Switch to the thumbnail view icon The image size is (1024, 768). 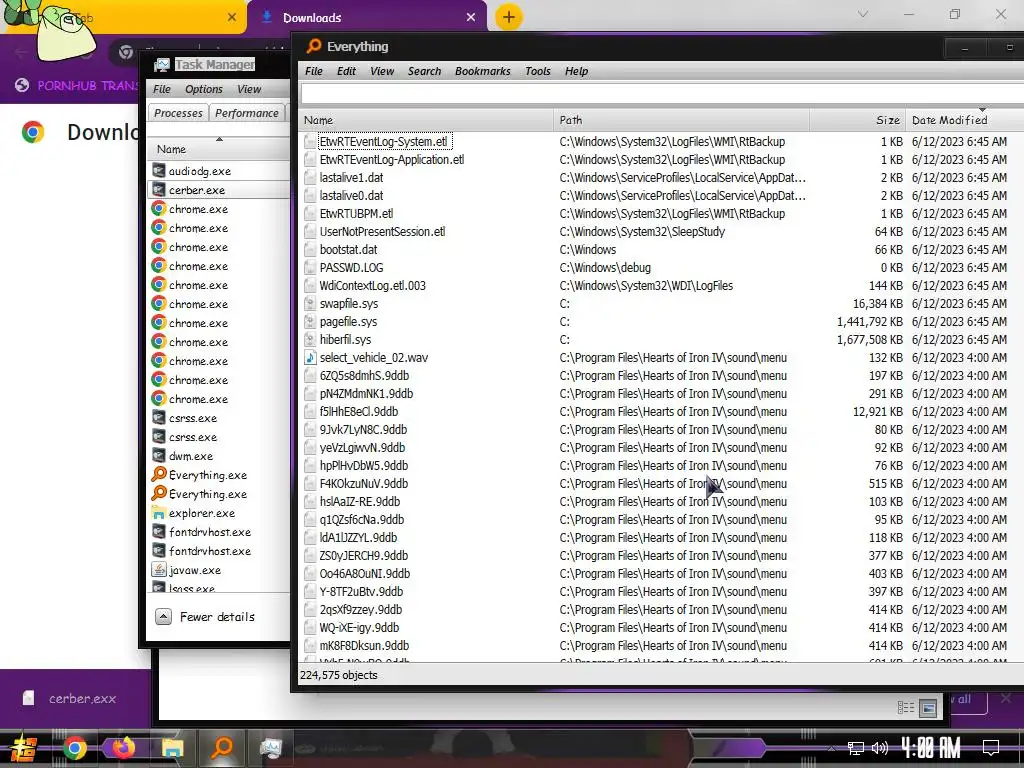tap(928, 707)
